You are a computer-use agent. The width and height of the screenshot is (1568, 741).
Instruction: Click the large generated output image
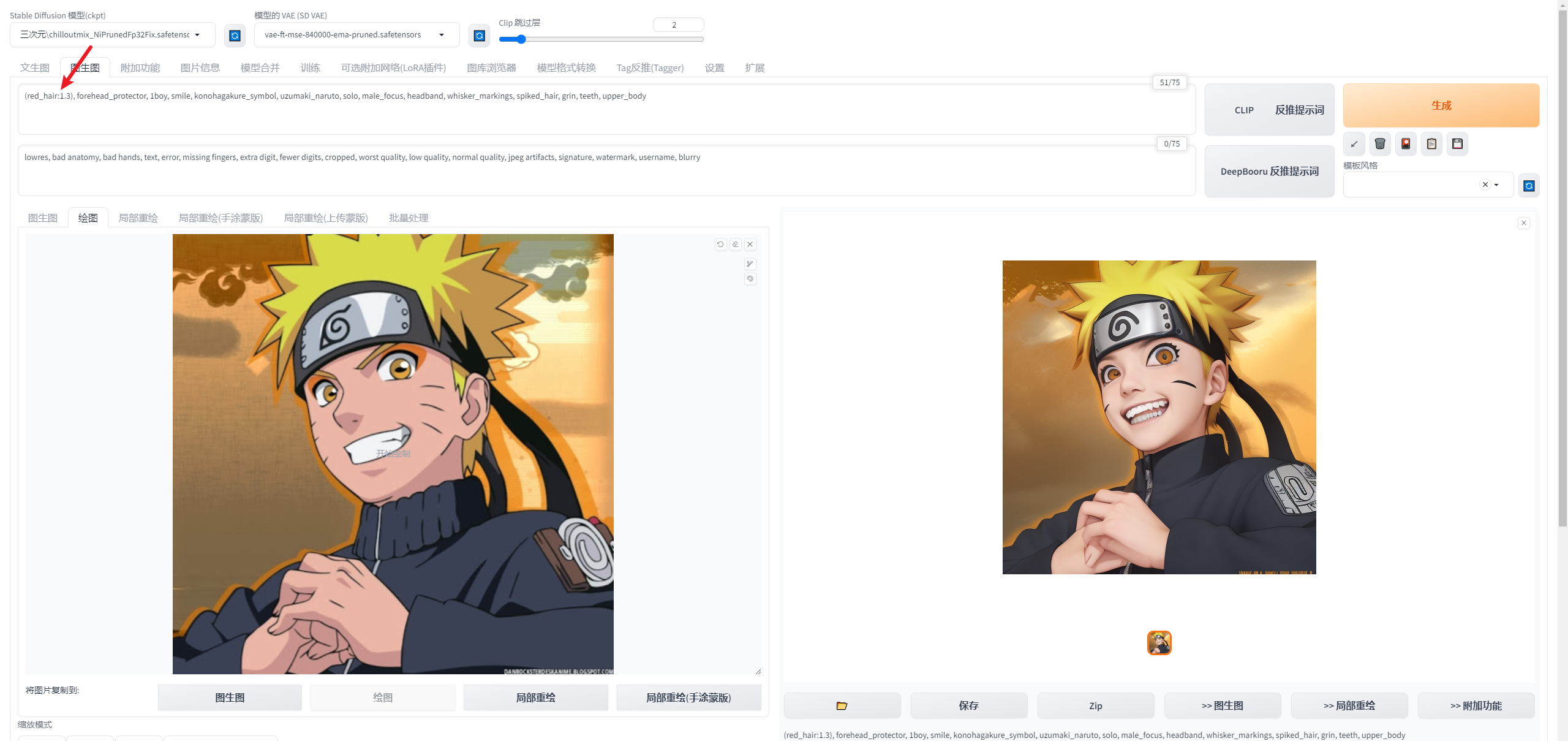pyautogui.click(x=1159, y=417)
